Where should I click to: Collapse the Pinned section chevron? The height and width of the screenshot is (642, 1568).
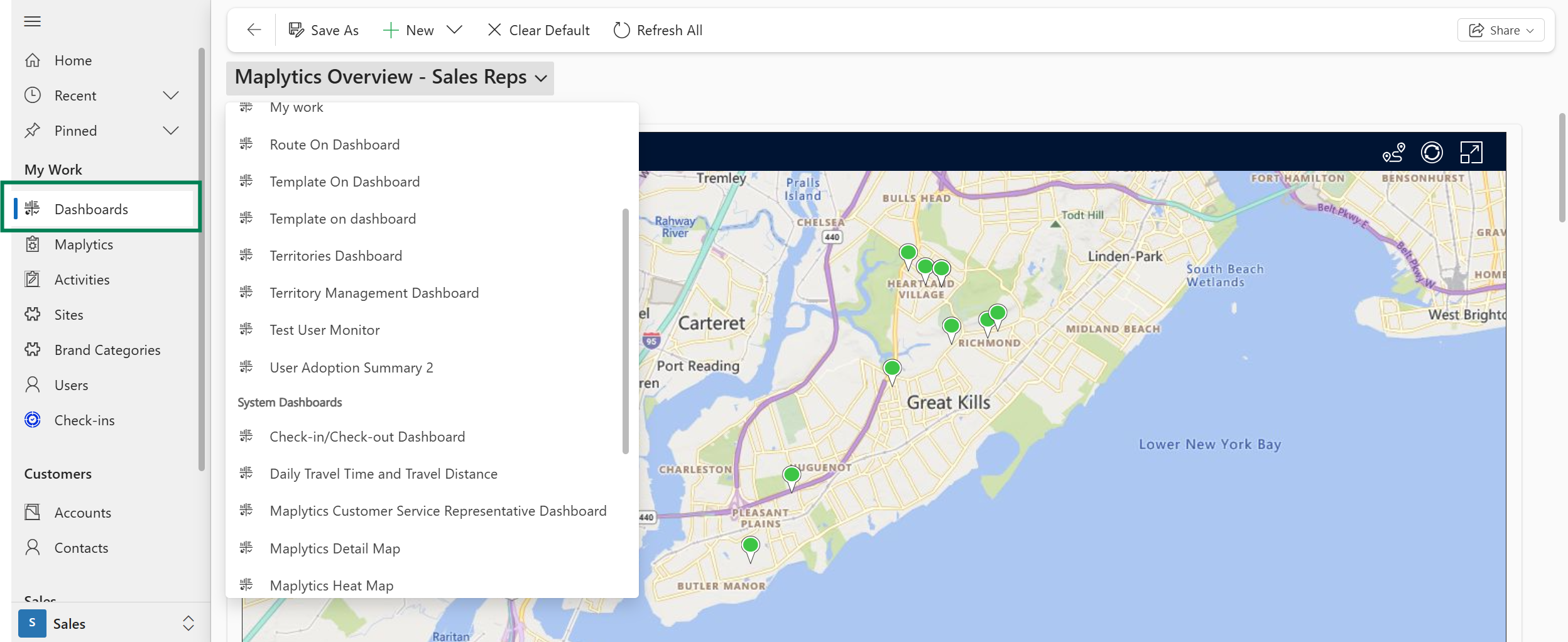pyautogui.click(x=170, y=130)
